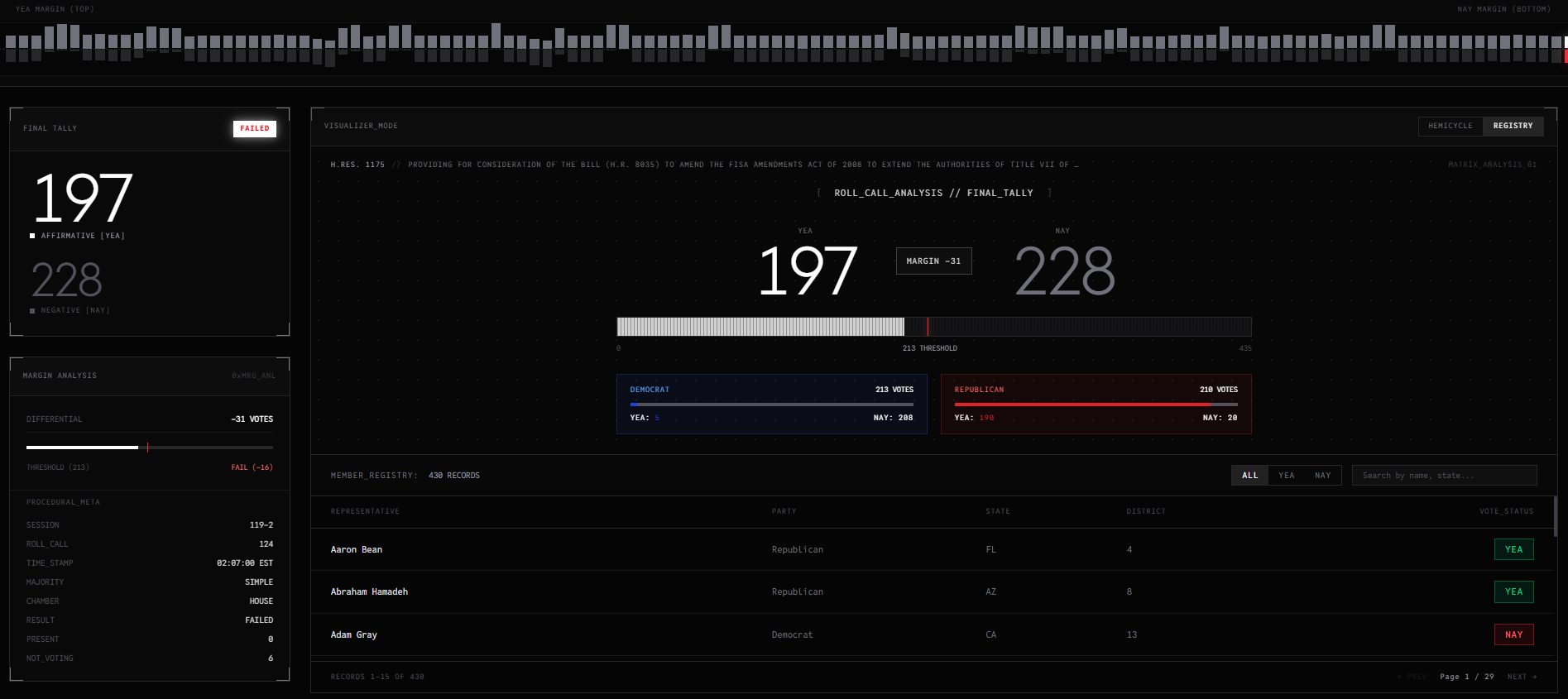Screen dimensions: 1568x699
Task: Select the DEMOCRAT party breakdown card
Action: click(x=771, y=404)
